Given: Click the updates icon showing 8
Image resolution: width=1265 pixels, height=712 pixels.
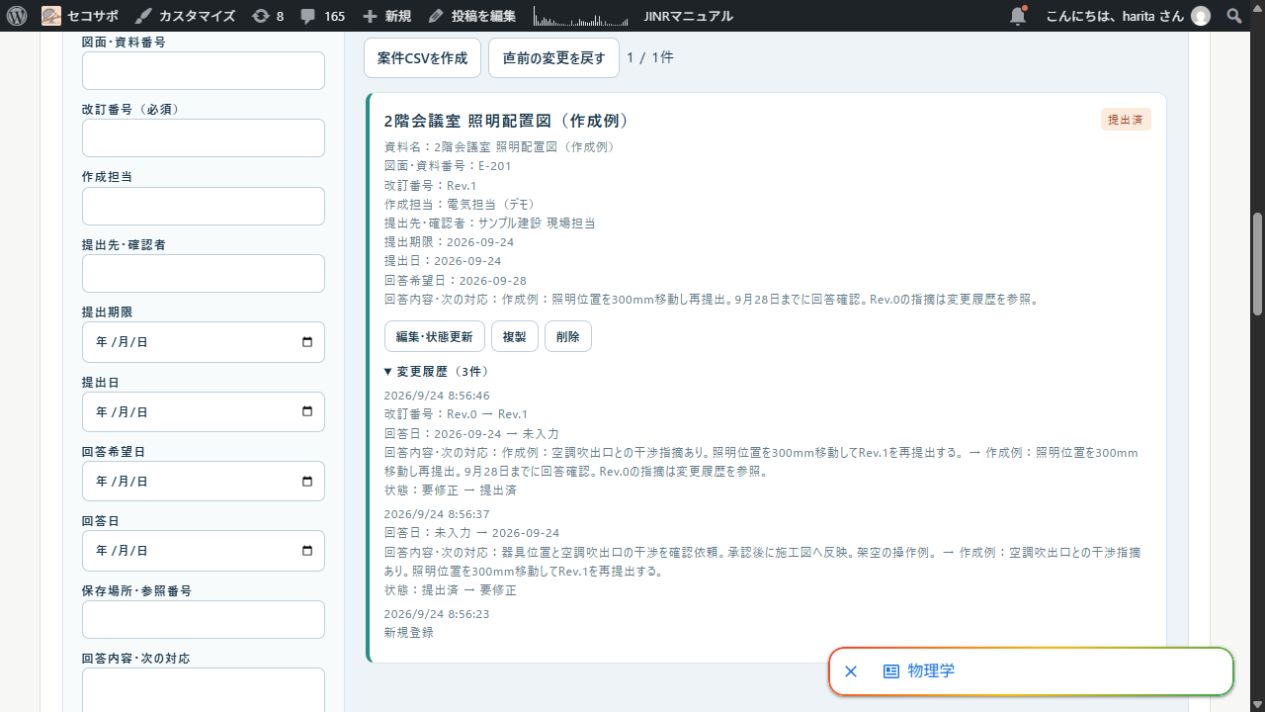Looking at the screenshot, I should click(x=268, y=16).
